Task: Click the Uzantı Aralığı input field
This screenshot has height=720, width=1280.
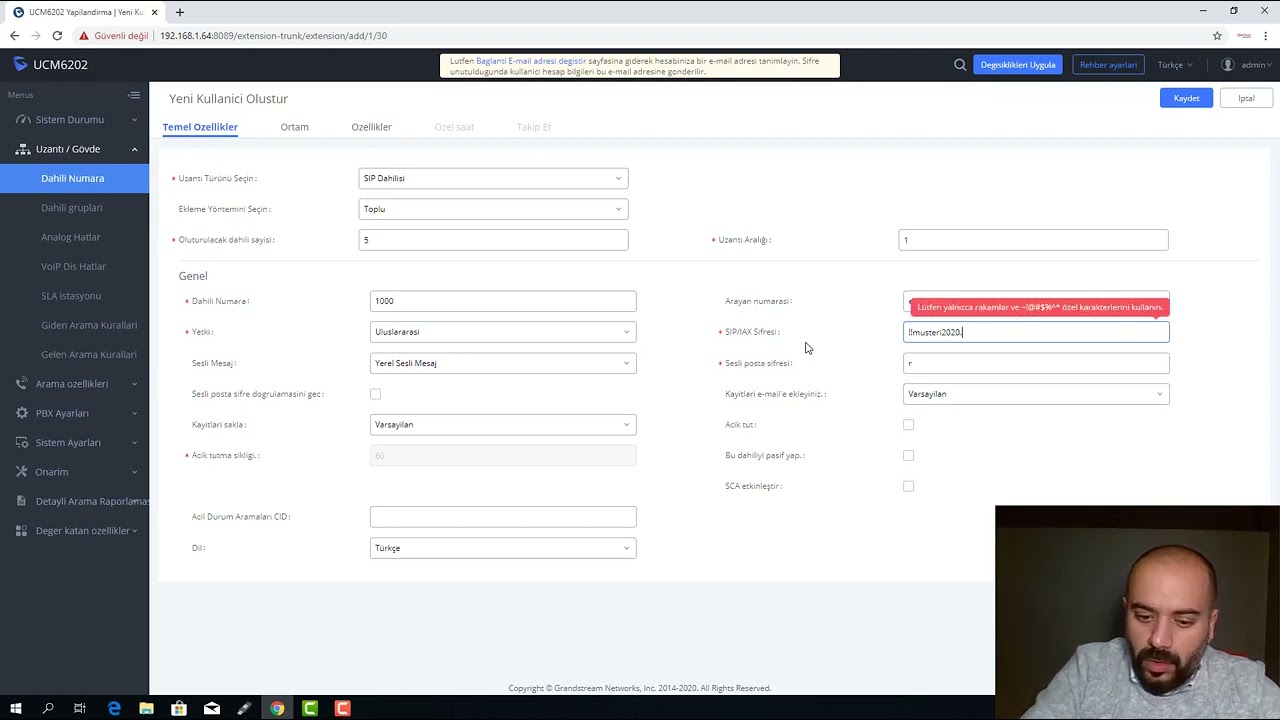Action: (x=1033, y=240)
